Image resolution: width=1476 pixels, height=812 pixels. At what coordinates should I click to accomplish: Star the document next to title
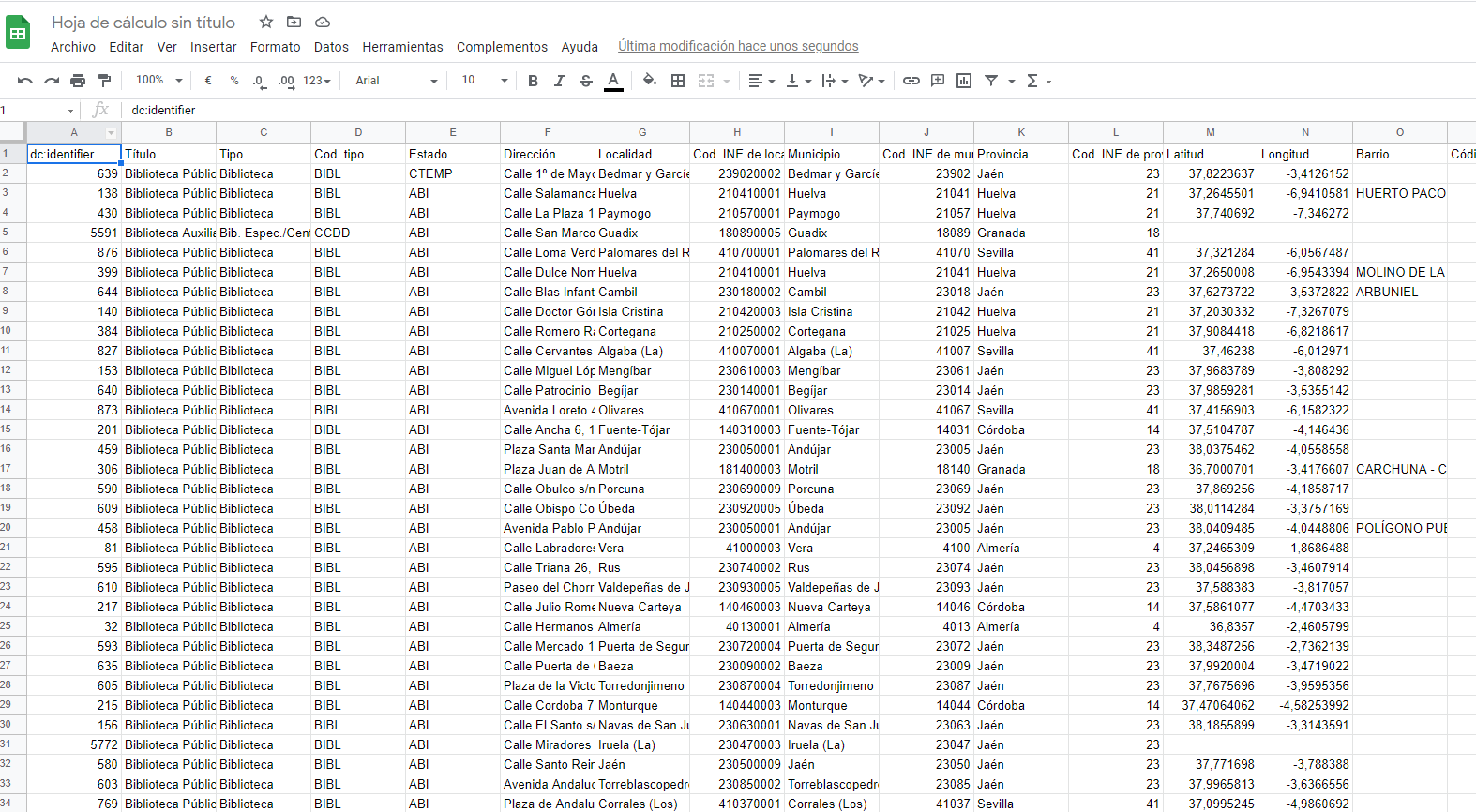coord(266,22)
